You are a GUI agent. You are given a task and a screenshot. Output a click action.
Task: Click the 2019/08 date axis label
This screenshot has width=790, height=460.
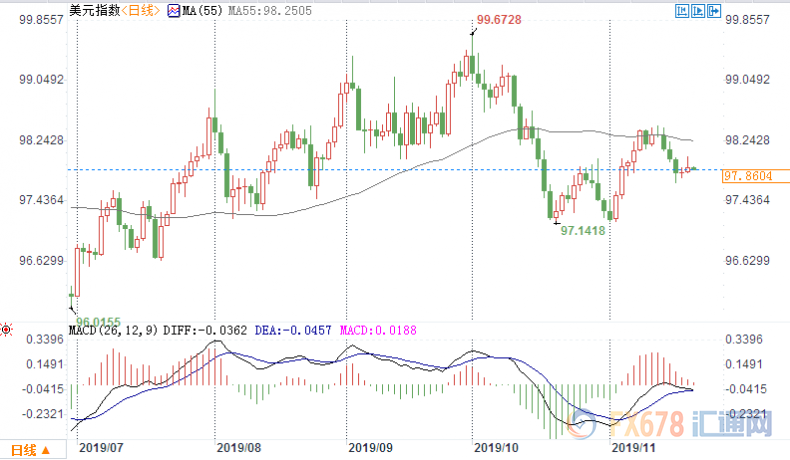pos(239,447)
